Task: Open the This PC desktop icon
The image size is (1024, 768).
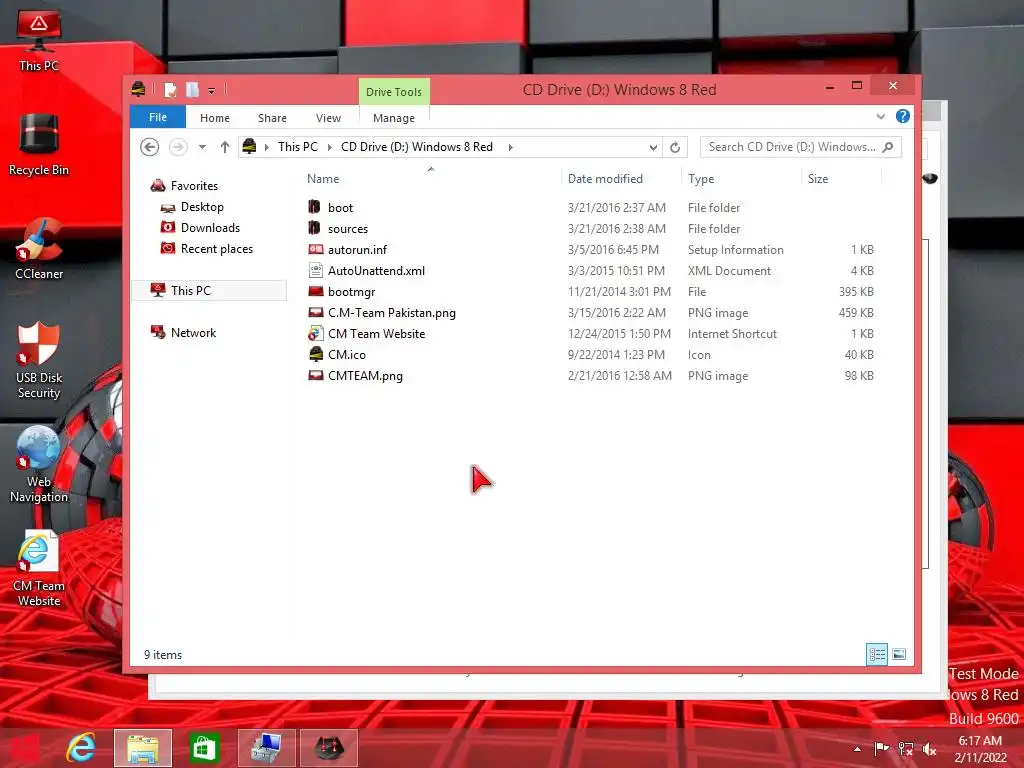Action: pyautogui.click(x=39, y=40)
